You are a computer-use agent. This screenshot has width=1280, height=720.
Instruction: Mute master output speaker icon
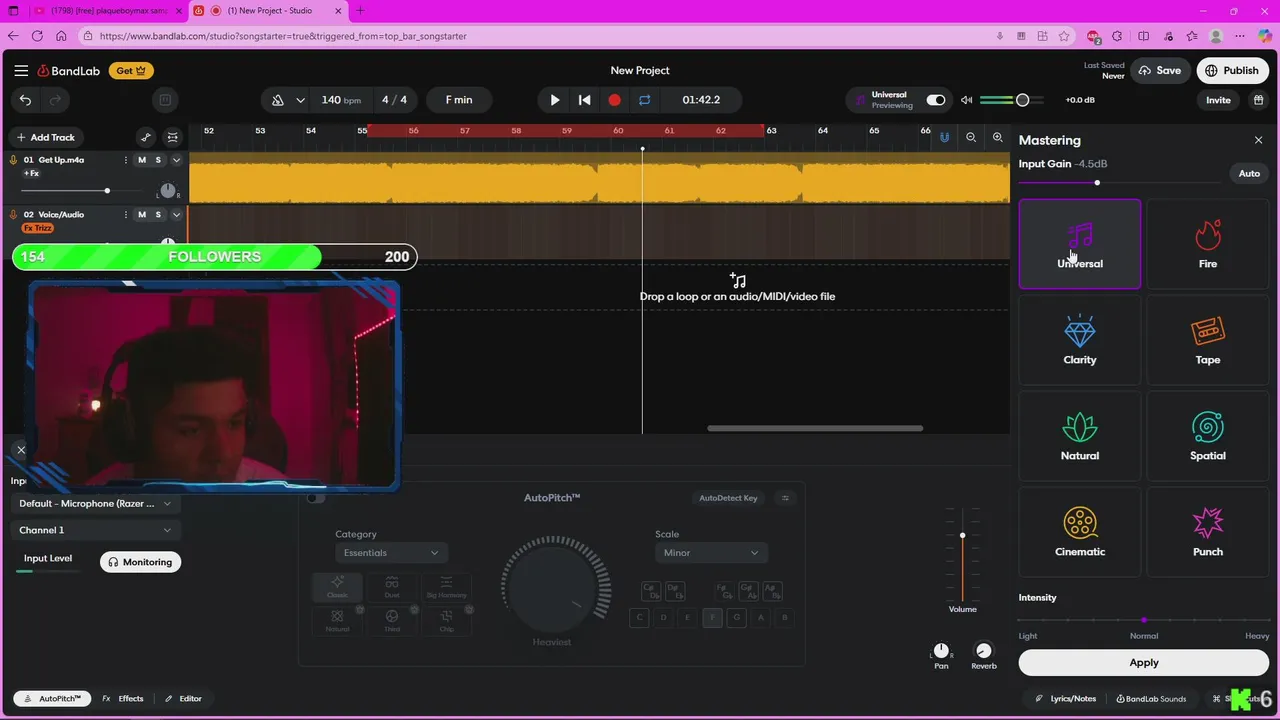[966, 100]
